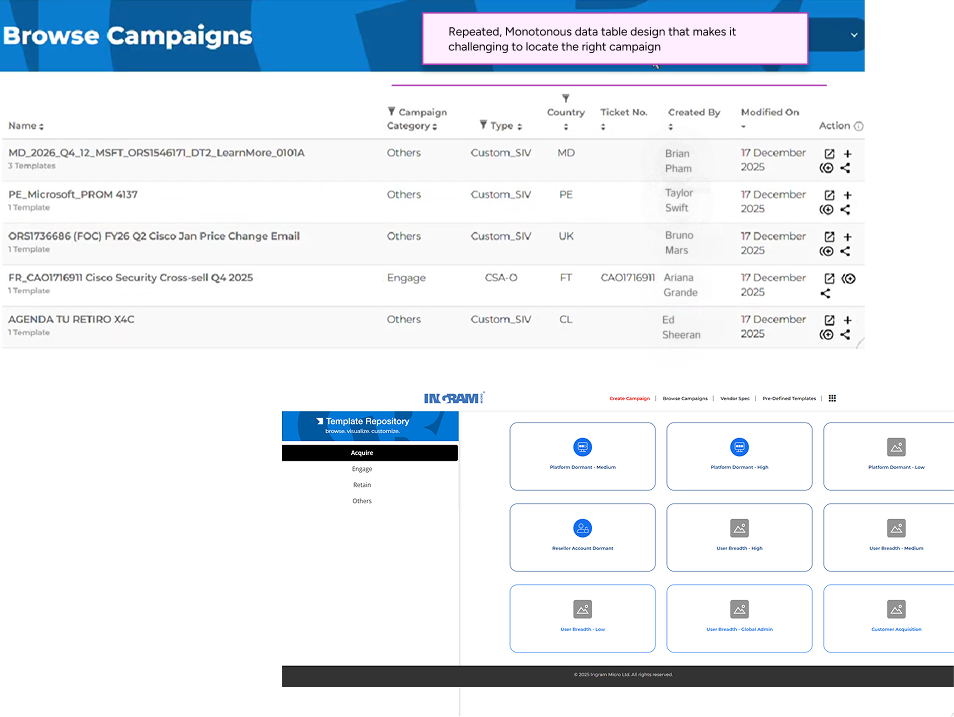Click the ticket number CAO1716911

tap(628, 278)
